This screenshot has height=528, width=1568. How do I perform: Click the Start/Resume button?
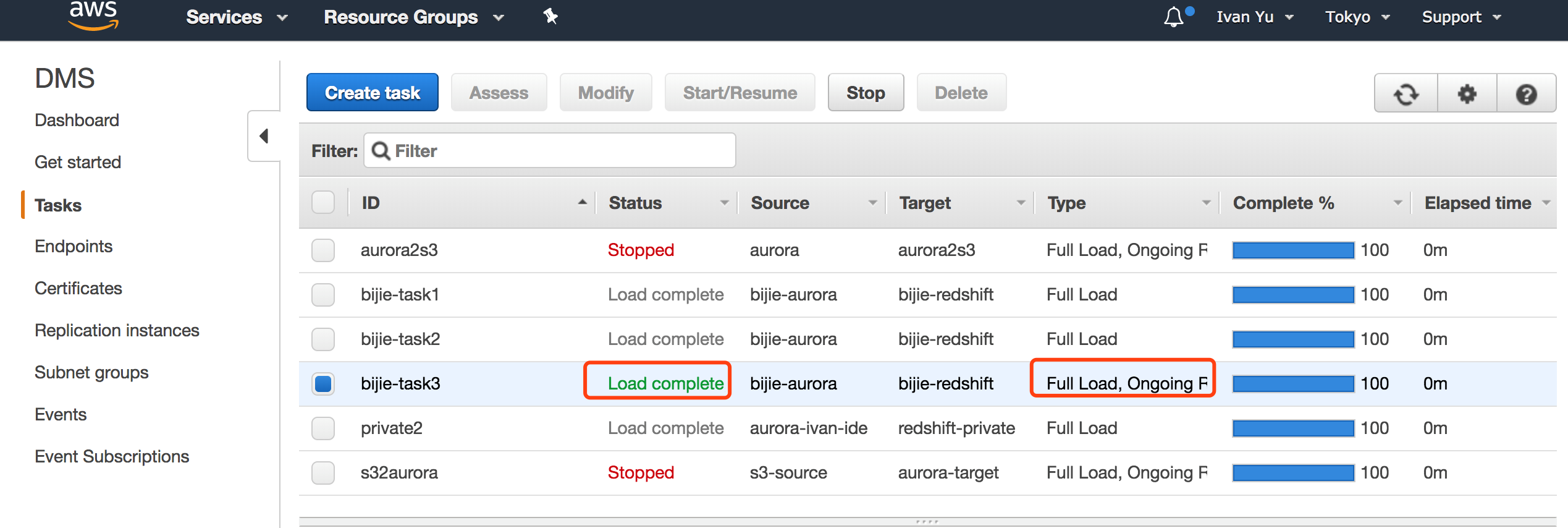[740, 93]
